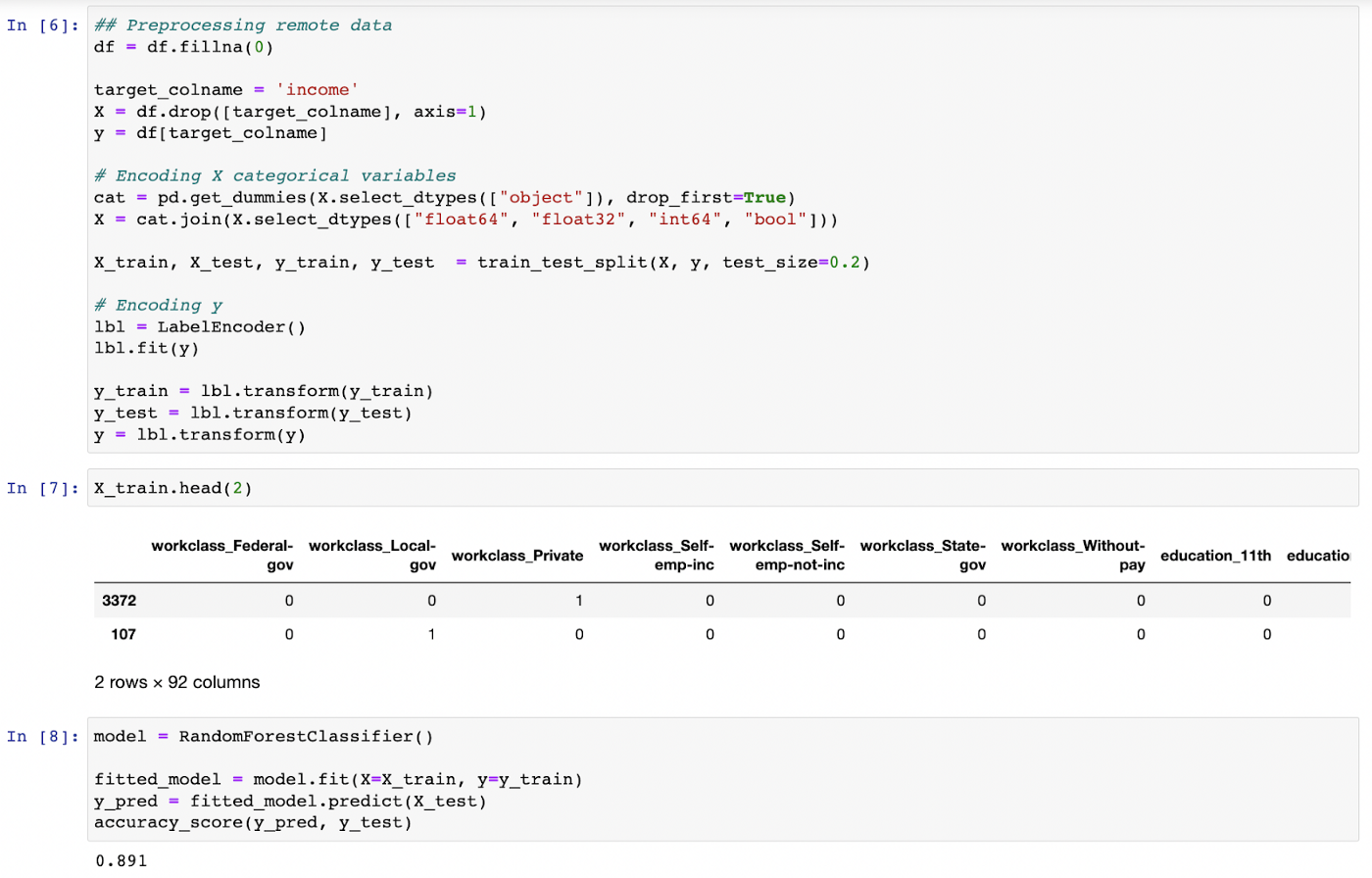
Task: Click the 0.891 accuracy output
Action: (122, 860)
